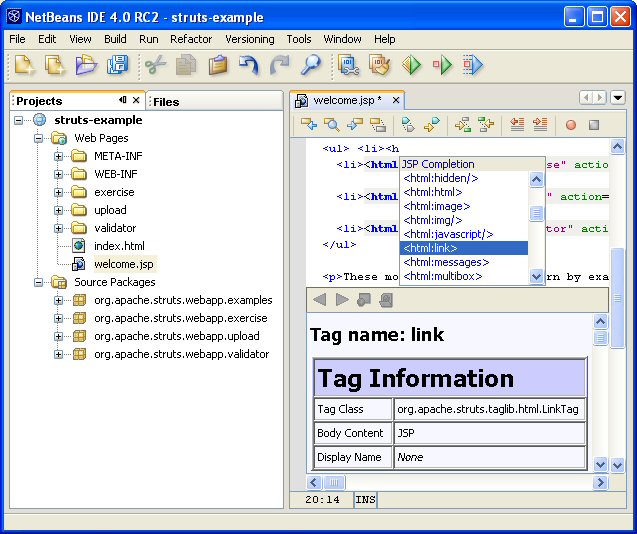Open the editor document list dropdown arrow
The image size is (637, 534).
[617, 98]
